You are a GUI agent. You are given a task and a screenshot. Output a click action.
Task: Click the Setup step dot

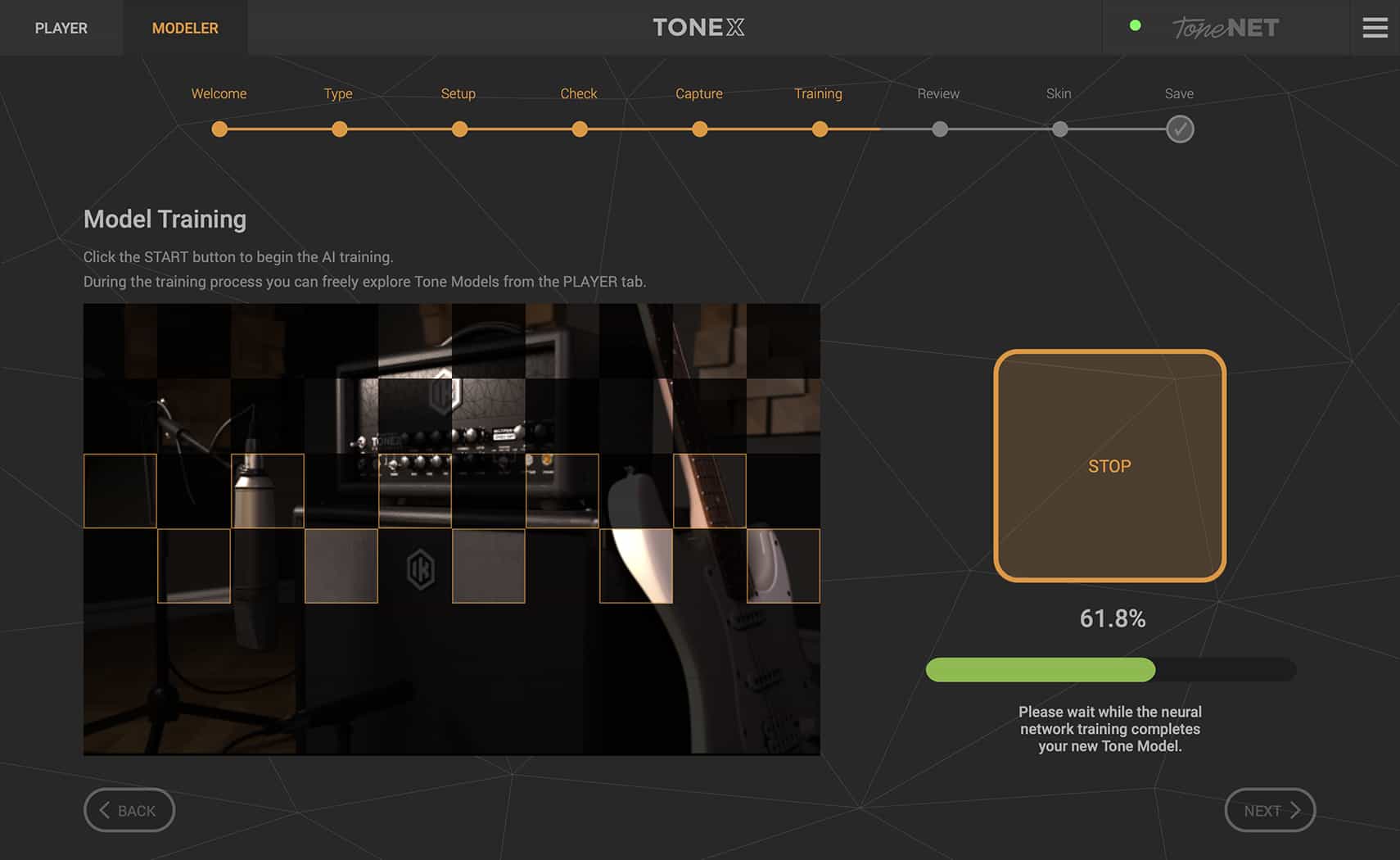pos(459,129)
